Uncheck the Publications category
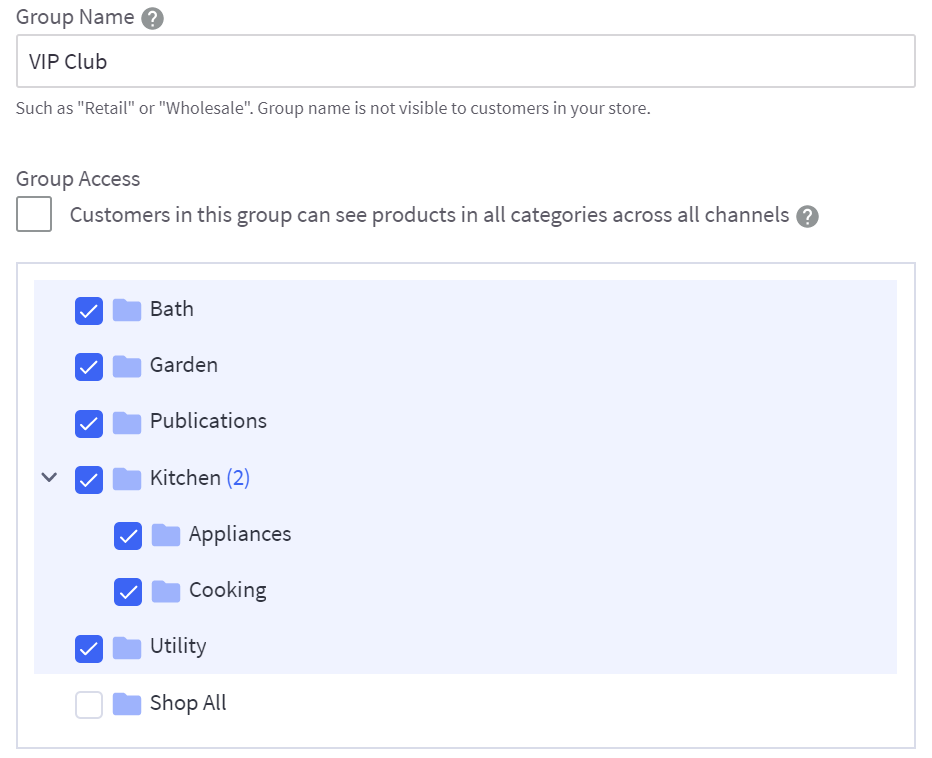This screenshot has width=932, height=758. click(89, 422)
